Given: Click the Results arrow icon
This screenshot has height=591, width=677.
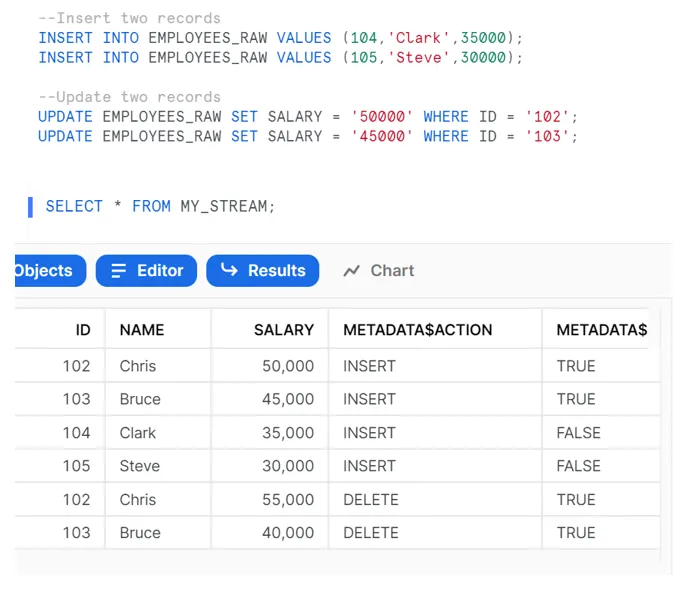Looking at the screenshot, I should tap(229, 271).
